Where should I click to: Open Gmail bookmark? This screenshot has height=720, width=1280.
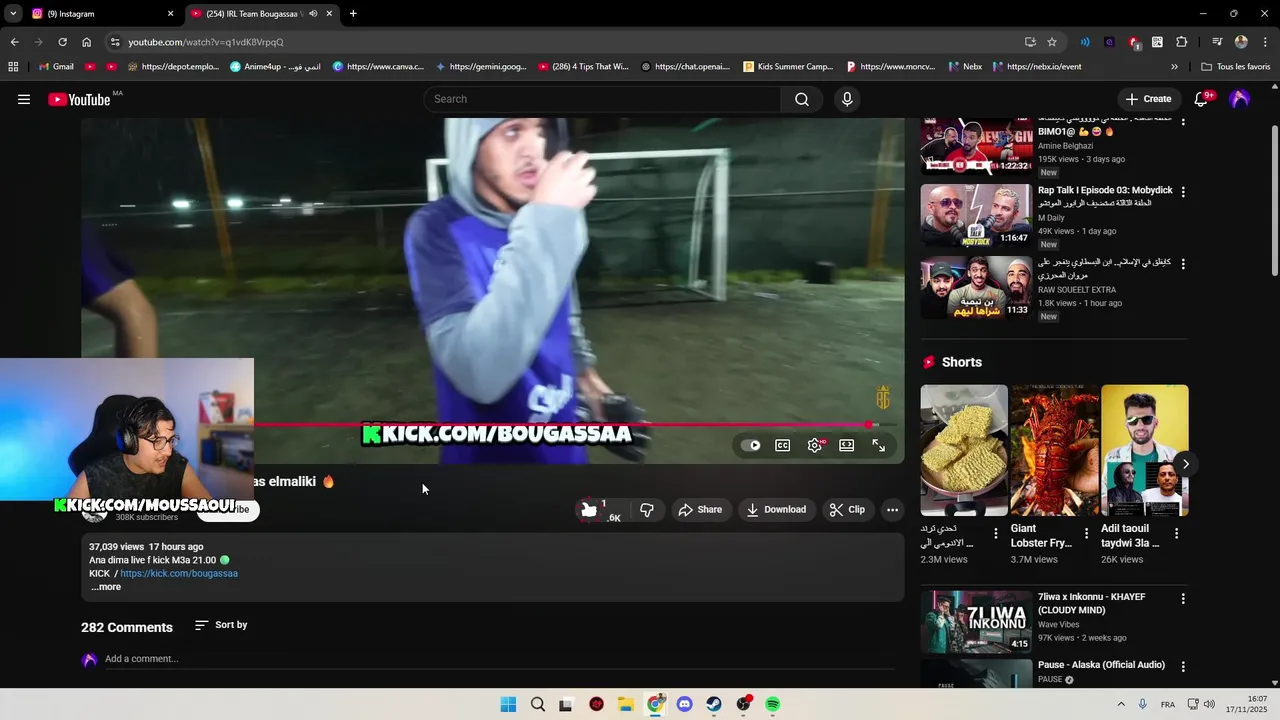pyautogui.click(x=56, y=67)
